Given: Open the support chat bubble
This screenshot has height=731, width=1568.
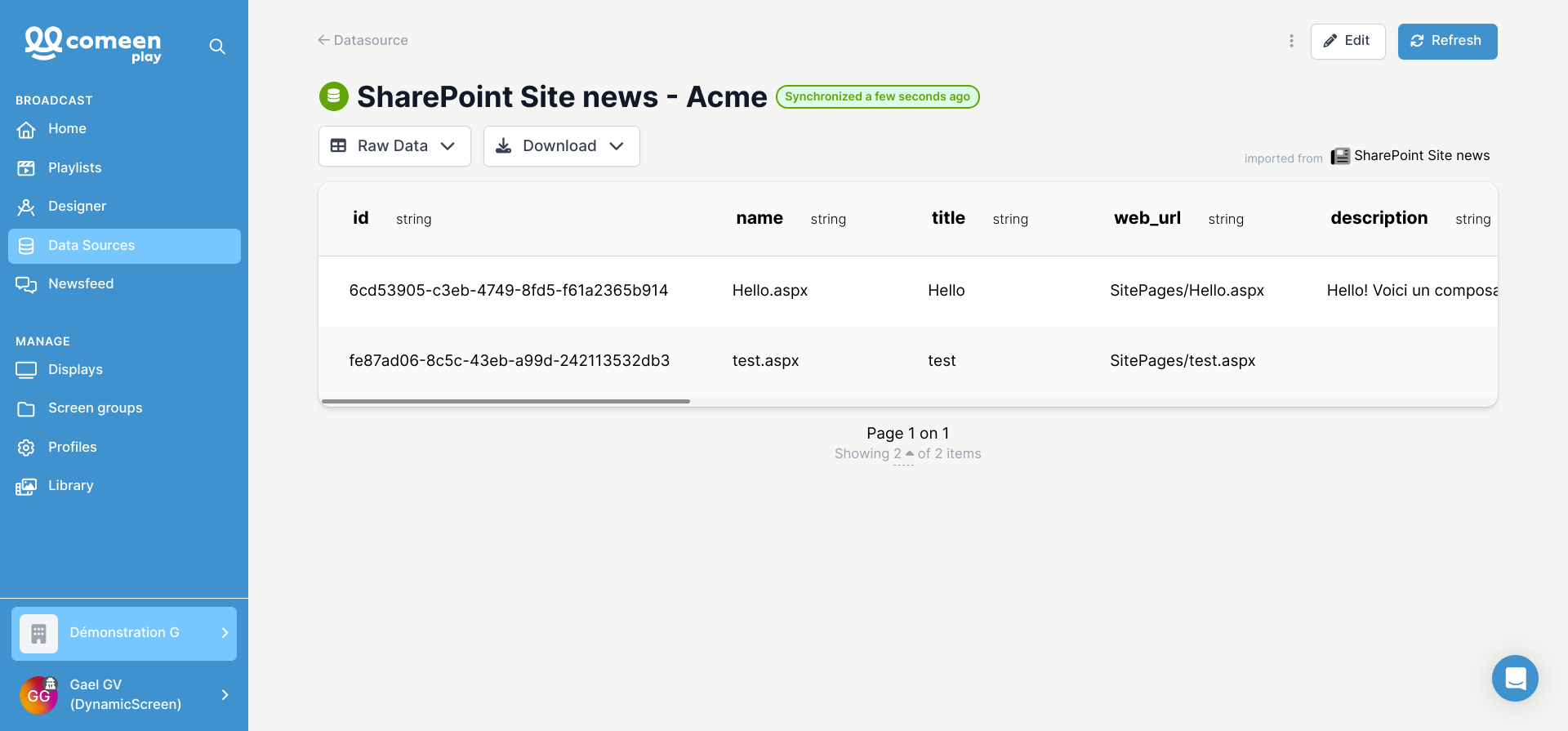Looking at the screenshot, I should pyautogui.click(x=1515, y=678).
